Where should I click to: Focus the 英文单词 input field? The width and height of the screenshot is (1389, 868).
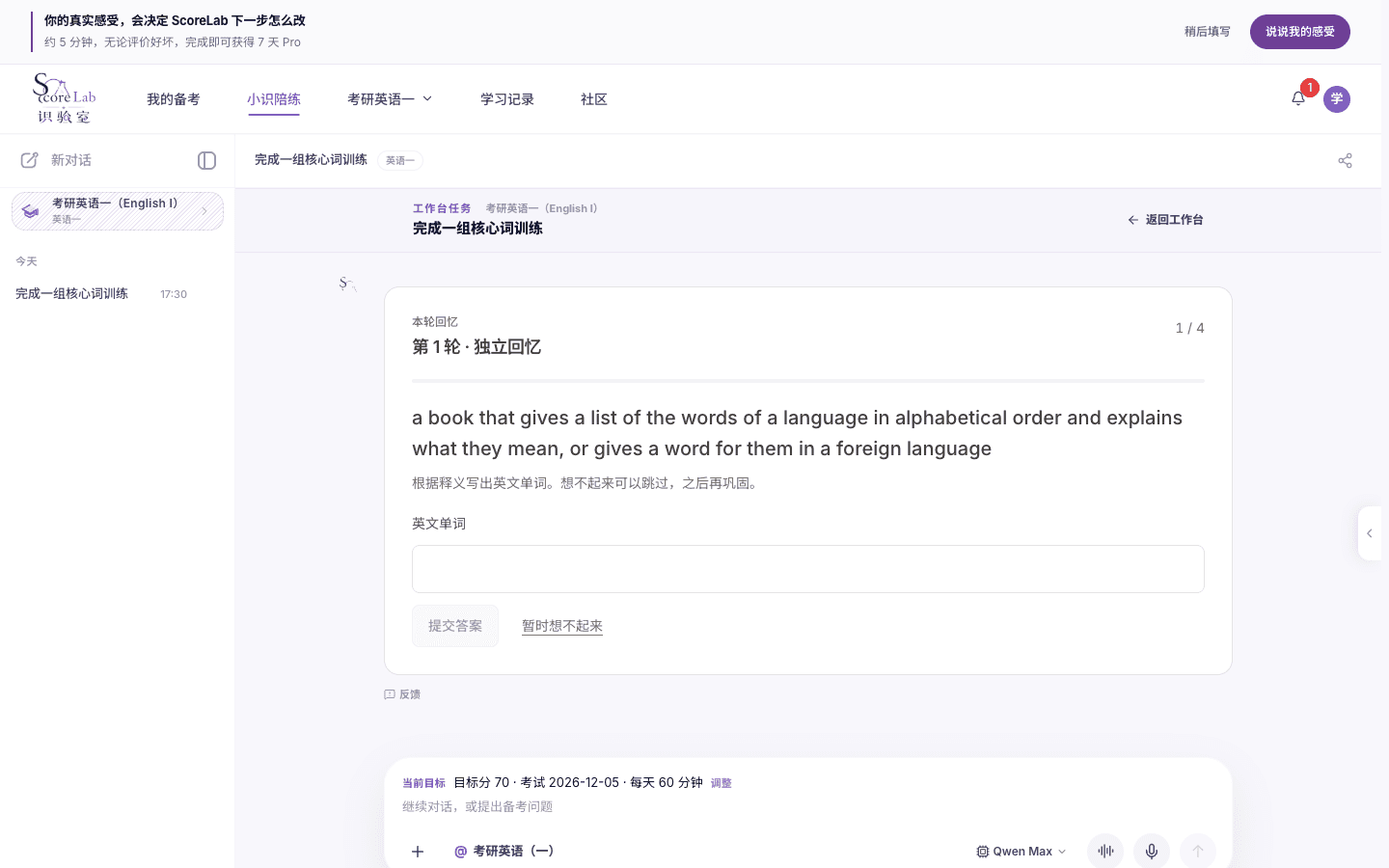pyautogui.click(x=808, y=569)
